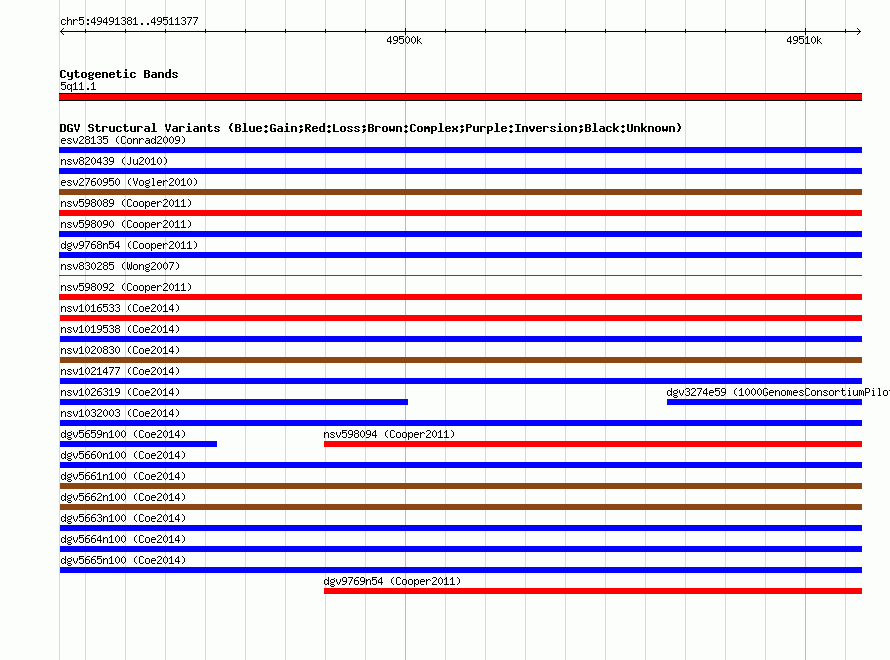Viewport: 890px width, 660px height.
Task: Open variant nsv598092 (Cooper2011) label
Action: (x=126, y=287)
